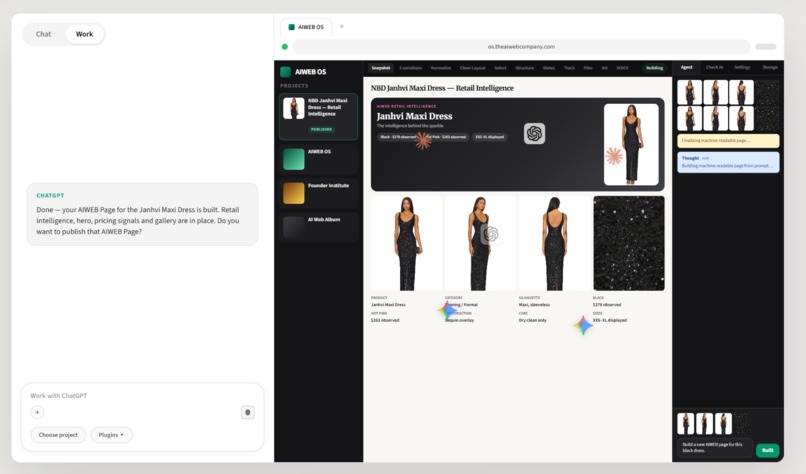Screen dimensions: 806x474
Task: Open the AIWEB OS browser tab
Action: tap(306, 27)
